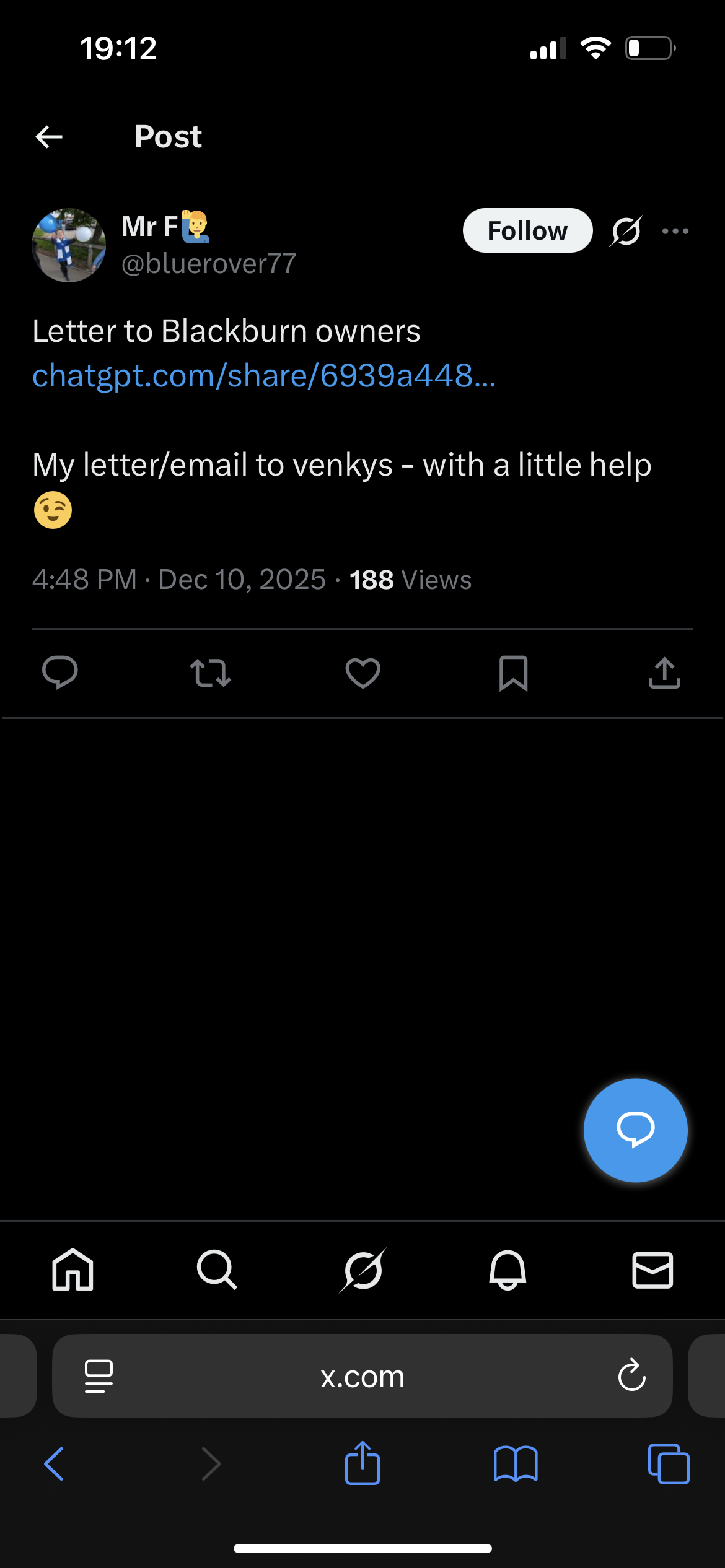The width and height of the screenshot is (725, 1568).
Task: Open Grok icon beside Follow button
Action: (x=626, y=231)
